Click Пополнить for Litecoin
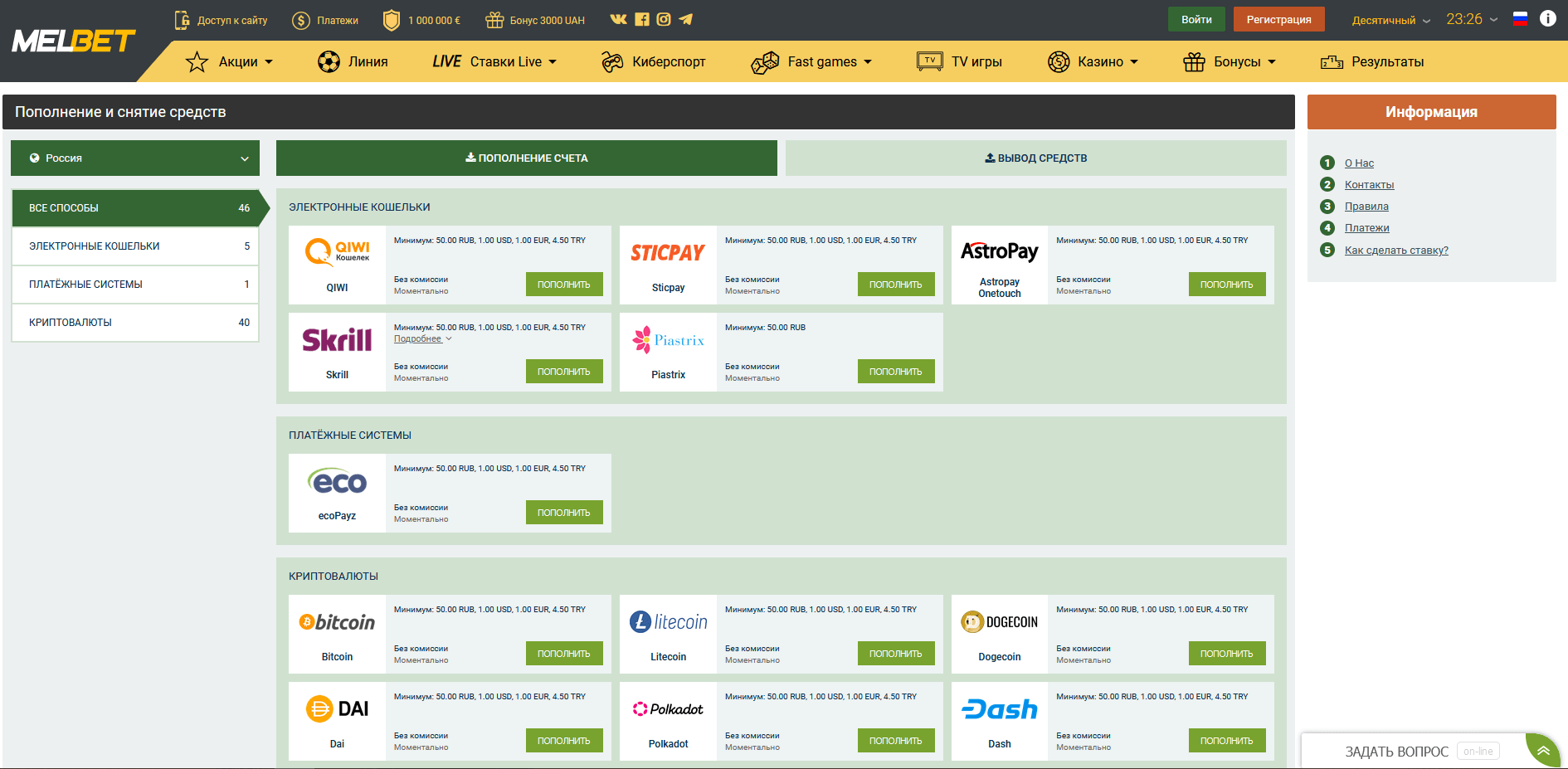Viewport: 1568px width, 769px height. (x=896, y=654)
